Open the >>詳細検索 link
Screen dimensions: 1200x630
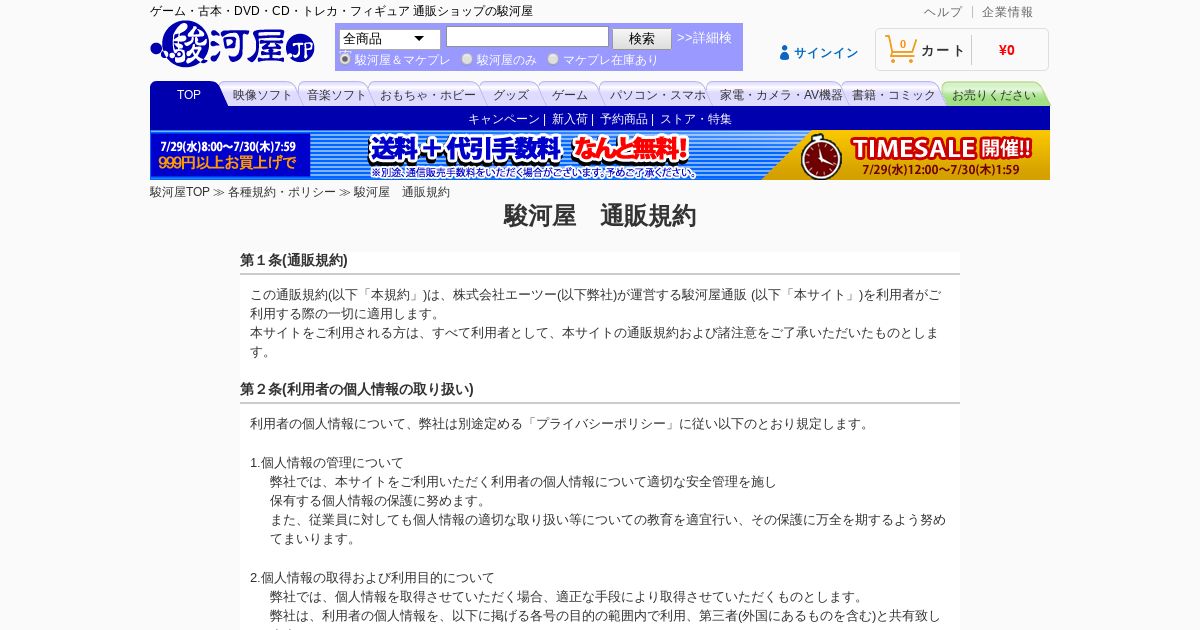coord(704,38)
